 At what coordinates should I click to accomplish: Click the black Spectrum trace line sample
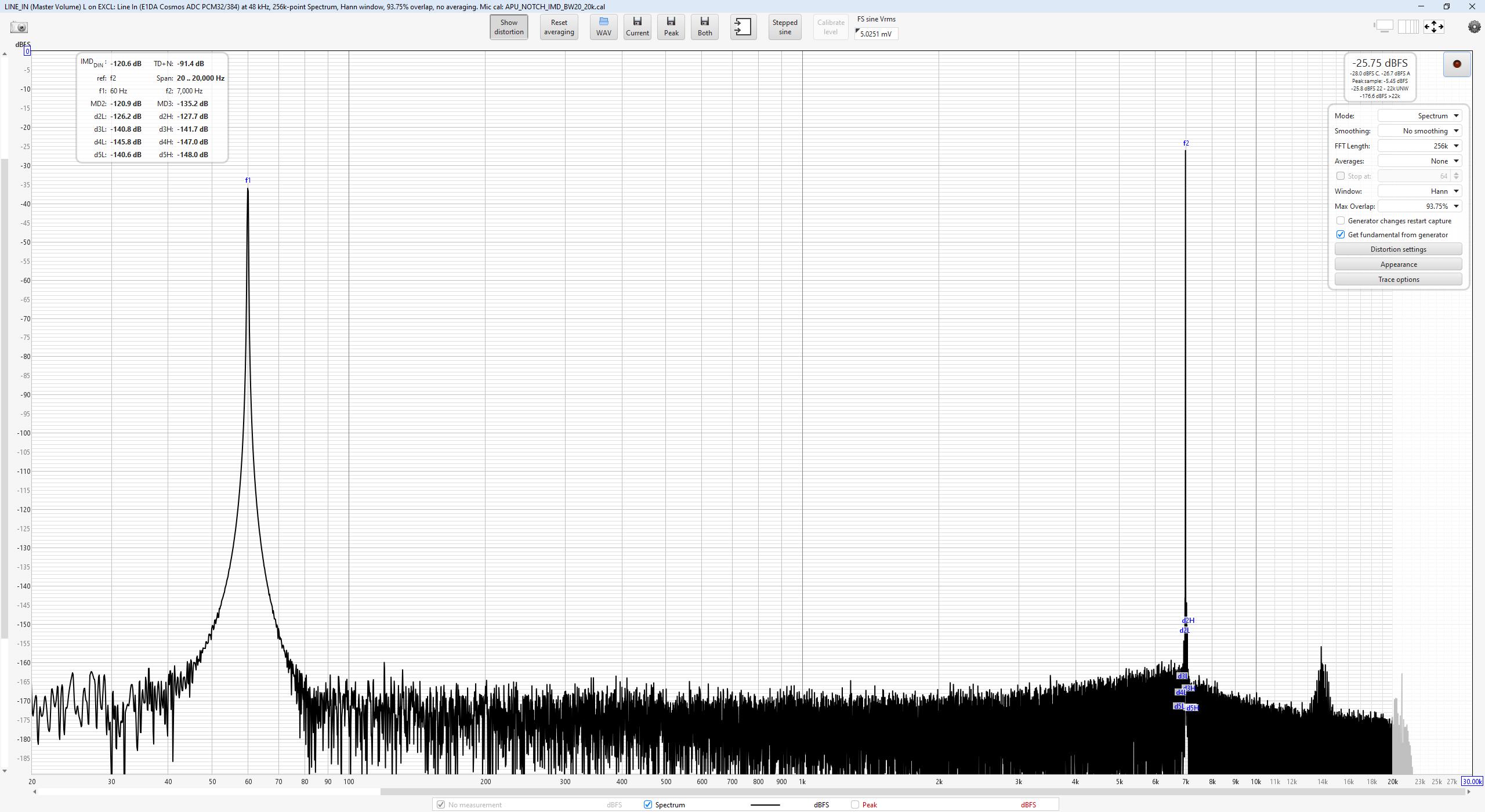[x=765, y=805]
